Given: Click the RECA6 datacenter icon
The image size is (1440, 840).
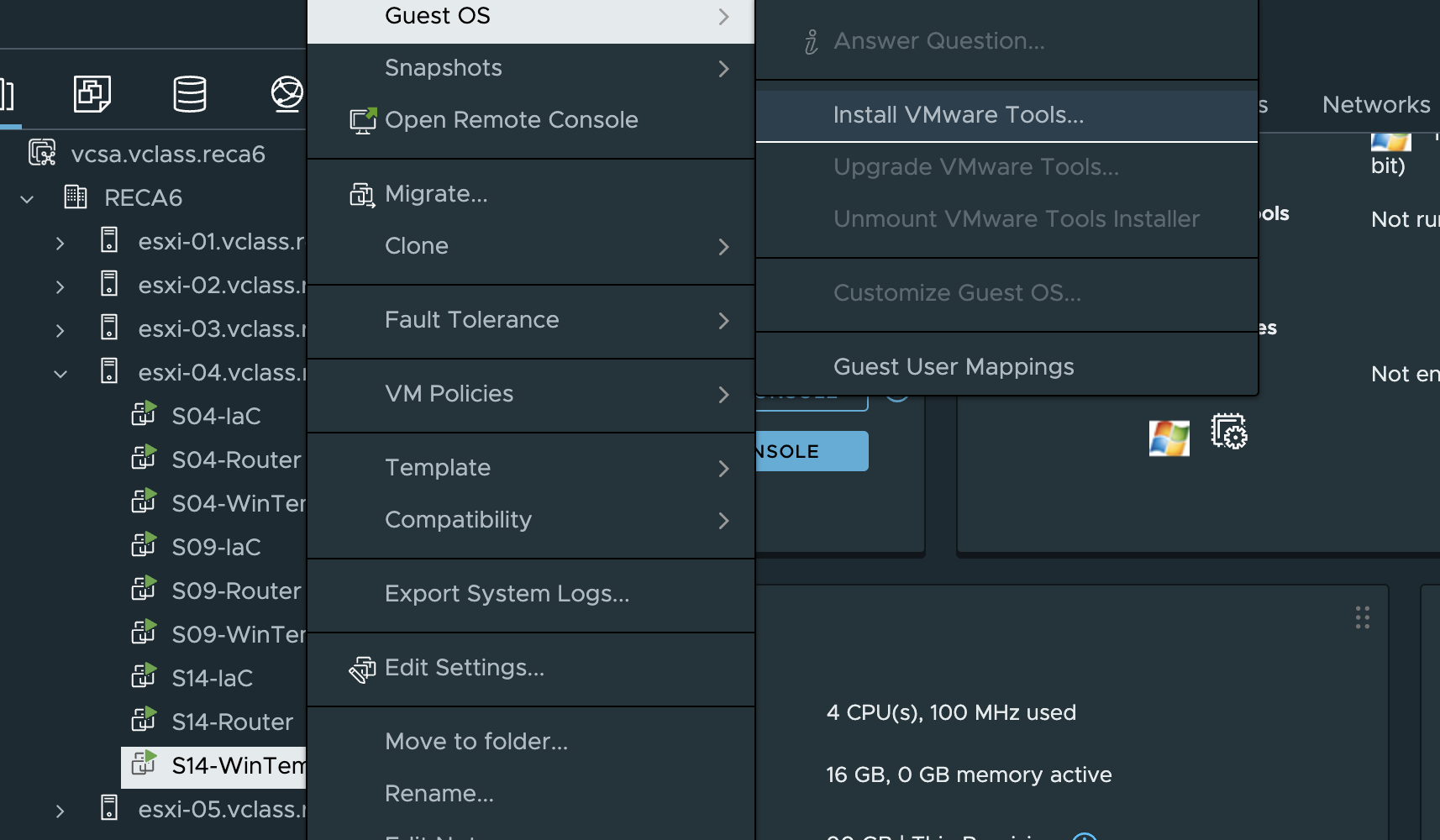Looking at the screenshot, I should tap(76, 197).
